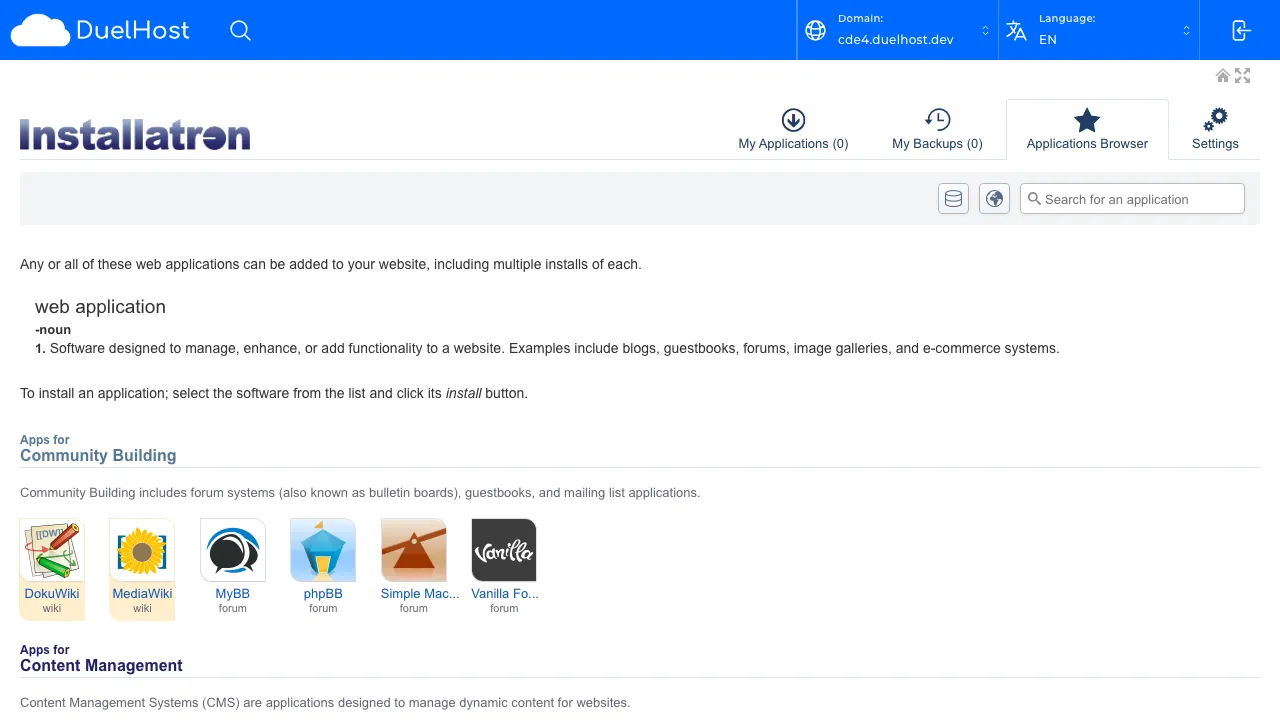The height and width of the screenshot is (720, 1280).
Task: Open the Settings gear tab
Action: (x=1215, y=128)
